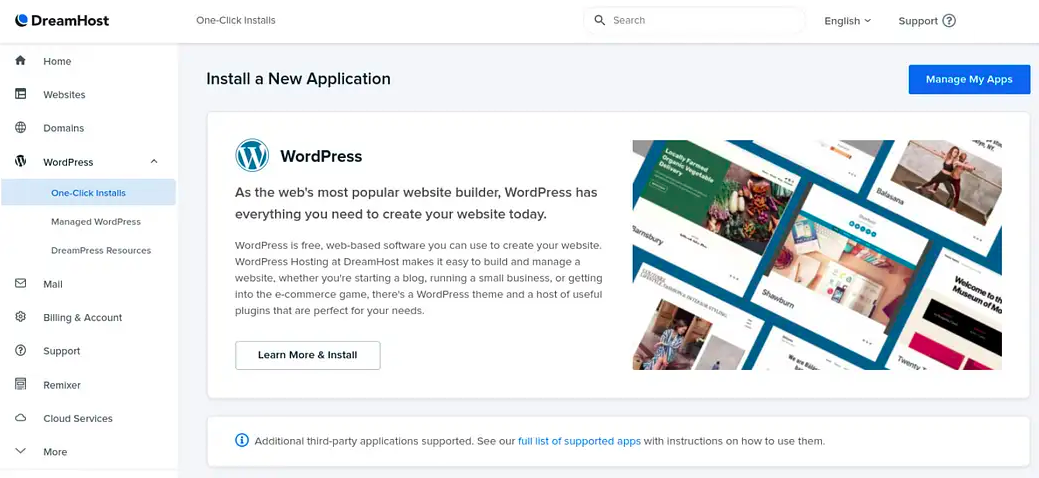Click the Billing & Account gear icon
This screenshot has height=478, width=1039.
21,317
